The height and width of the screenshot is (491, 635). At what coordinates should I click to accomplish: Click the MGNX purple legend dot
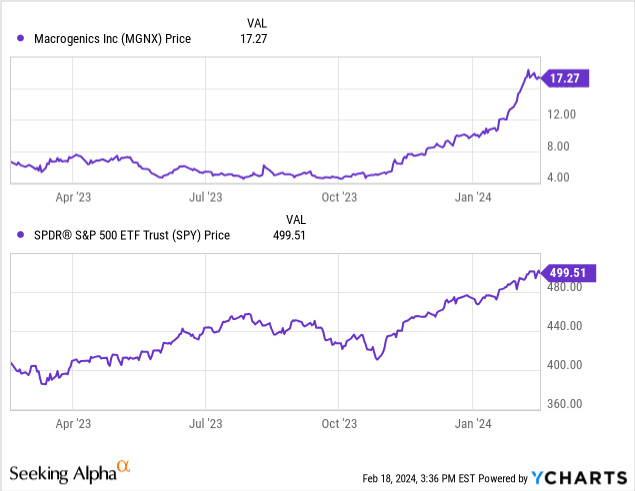tap(22, 39)
